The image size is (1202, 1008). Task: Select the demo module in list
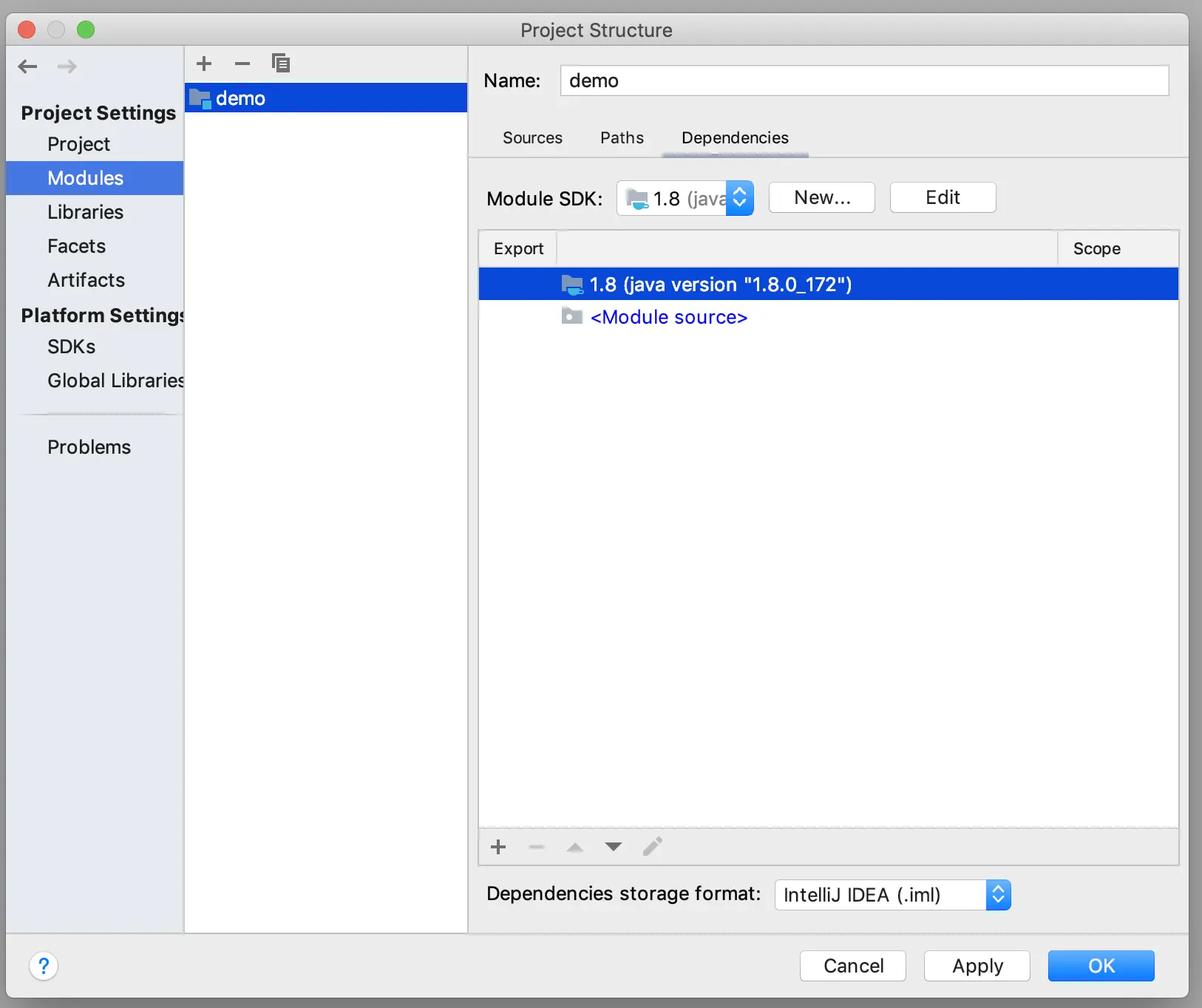(326, 98)
